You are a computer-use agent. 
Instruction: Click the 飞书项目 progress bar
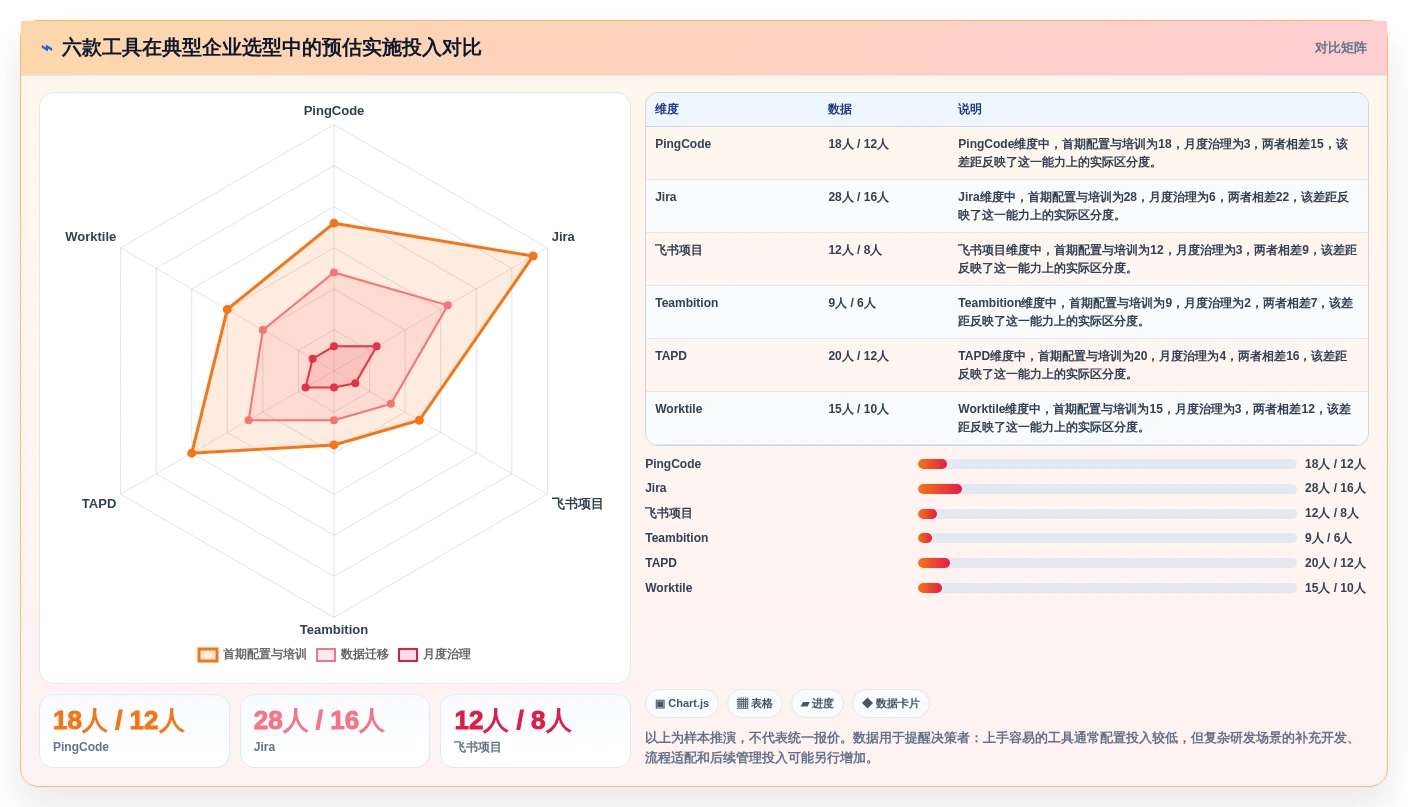point(1107,514)
